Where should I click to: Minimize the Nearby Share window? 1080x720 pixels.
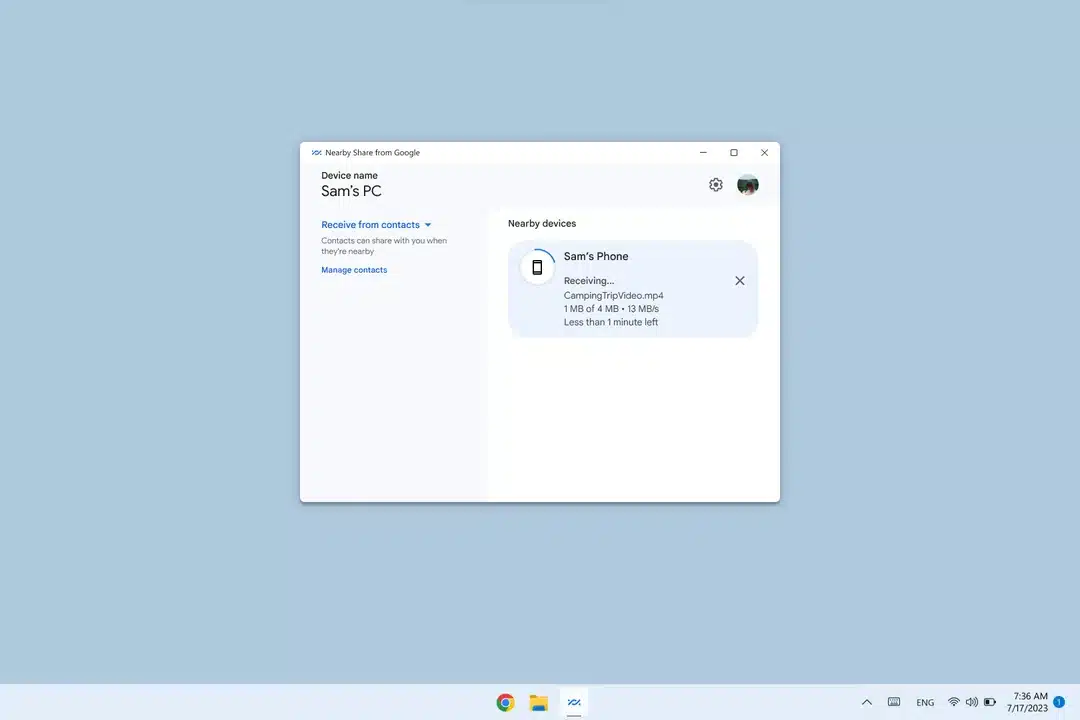(x=703, y=153)
